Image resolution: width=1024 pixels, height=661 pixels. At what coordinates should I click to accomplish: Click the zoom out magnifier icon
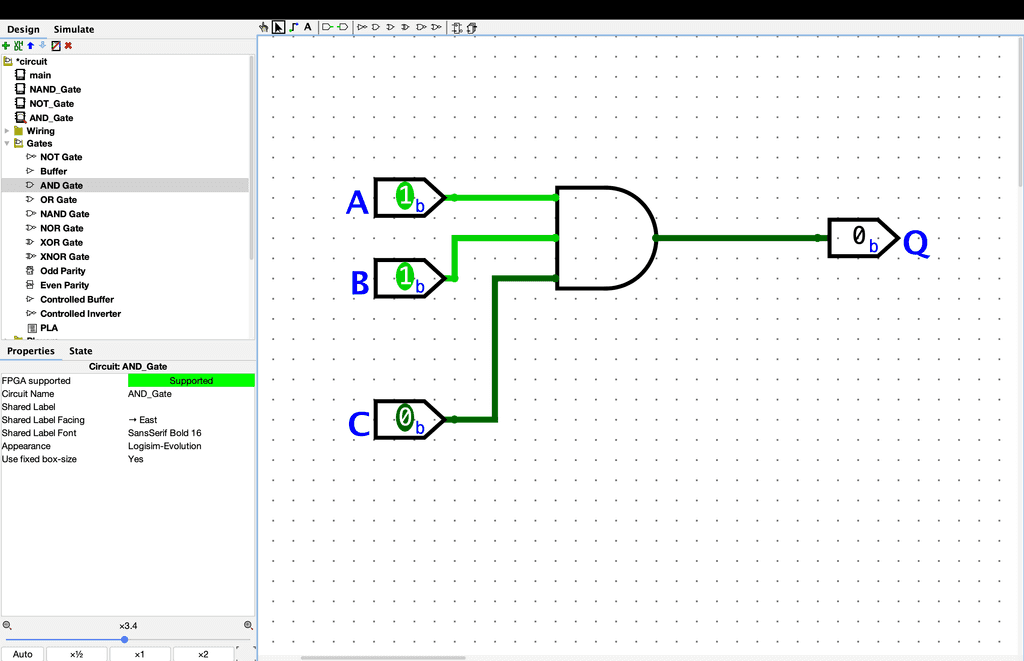[x=7, y=625]
